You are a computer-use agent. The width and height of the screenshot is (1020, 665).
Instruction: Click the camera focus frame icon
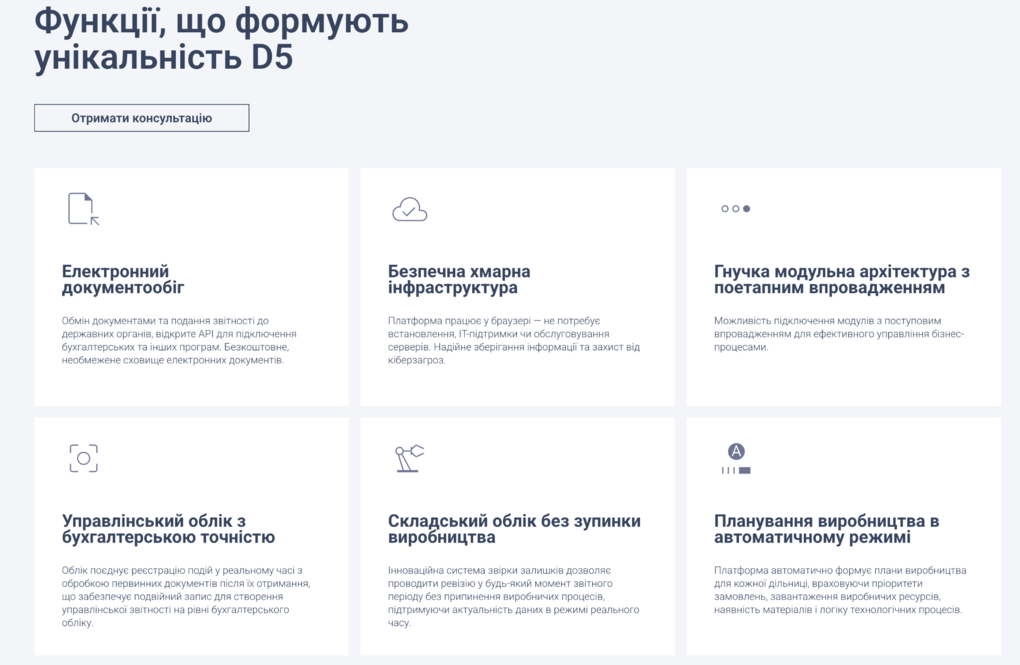click(x=84, y=458)
